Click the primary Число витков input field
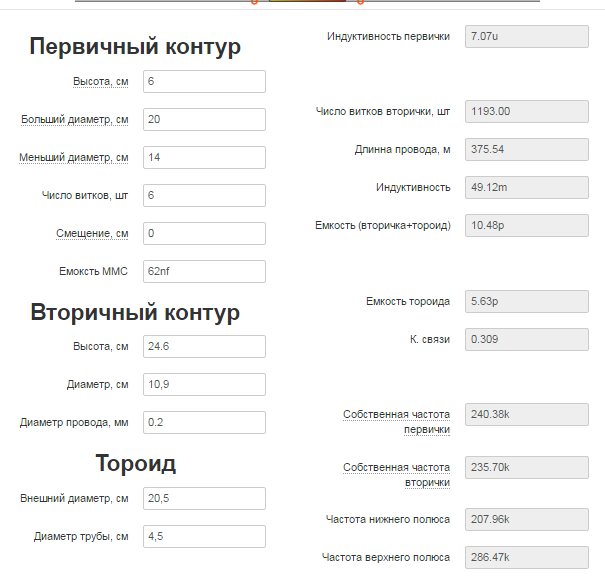 204,195
